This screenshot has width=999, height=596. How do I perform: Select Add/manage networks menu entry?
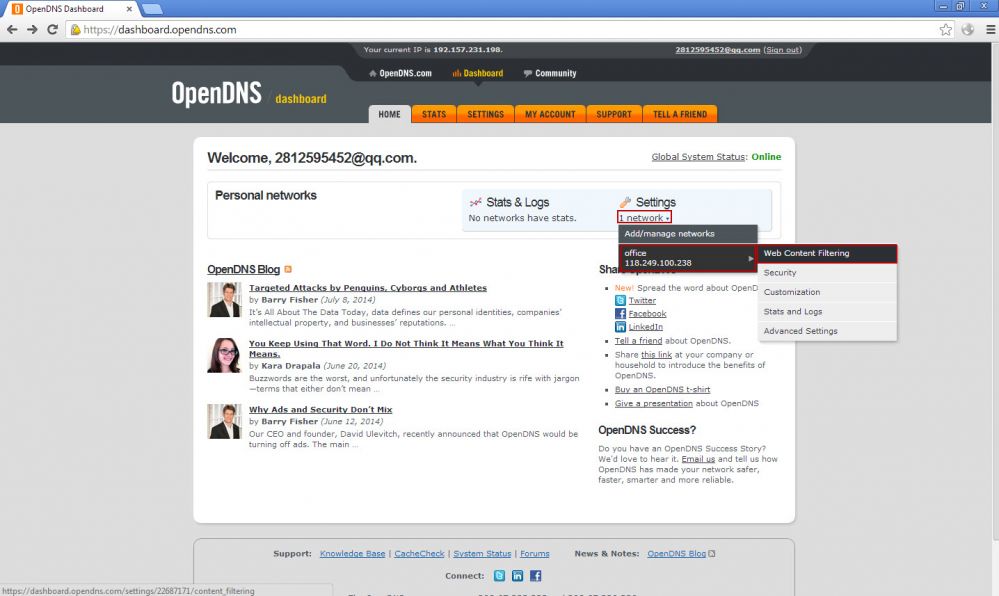[687, 234]
